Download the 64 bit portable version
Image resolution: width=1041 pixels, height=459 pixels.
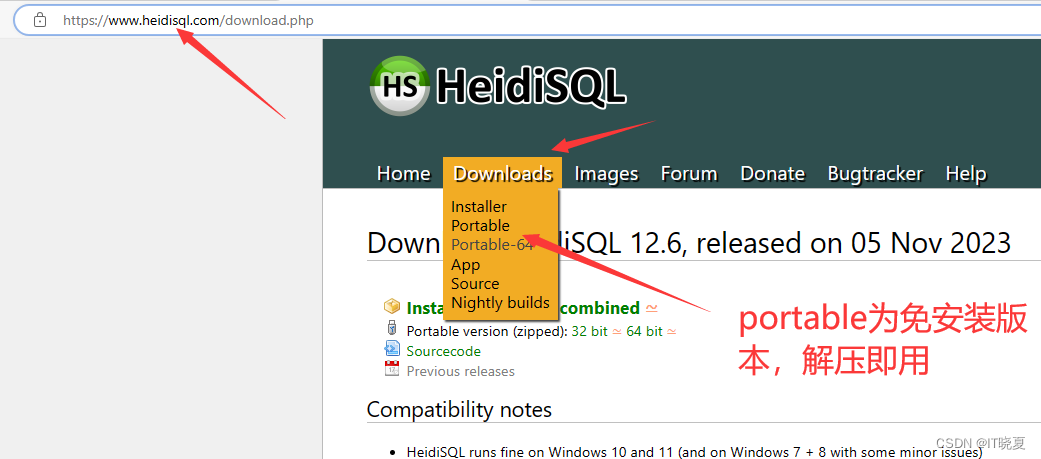tap(644, 331)
